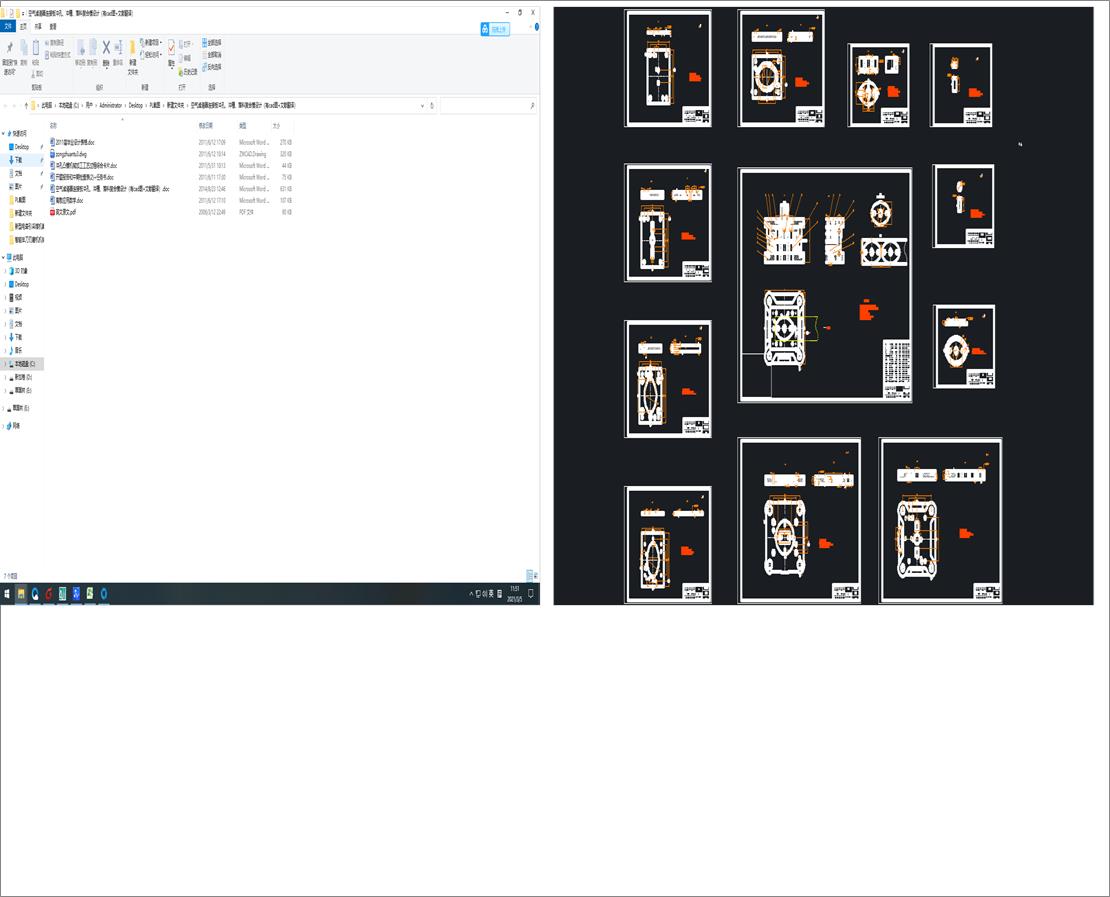Click the Open item in ribbon Open group
The image size is (1110, 897).
click(x=185, y=44)
